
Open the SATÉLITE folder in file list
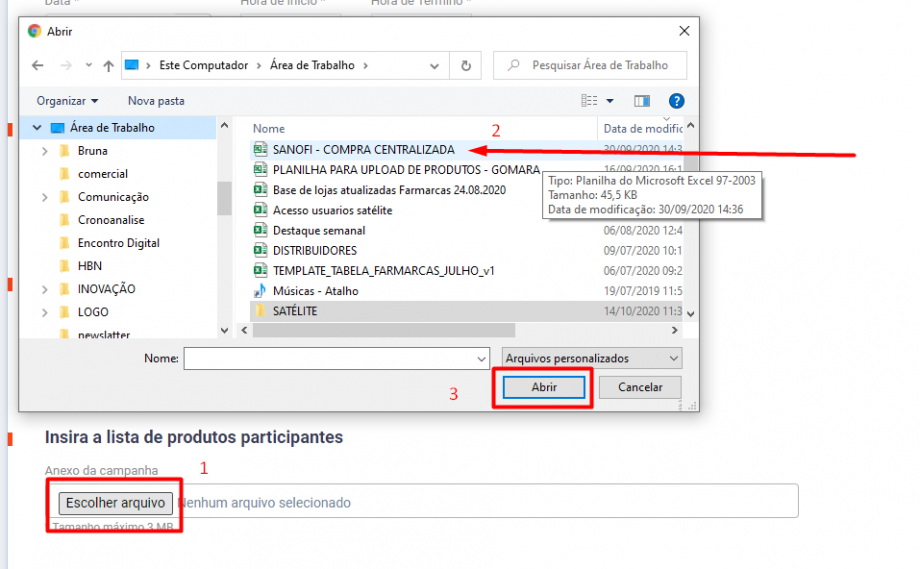(295, 311)
